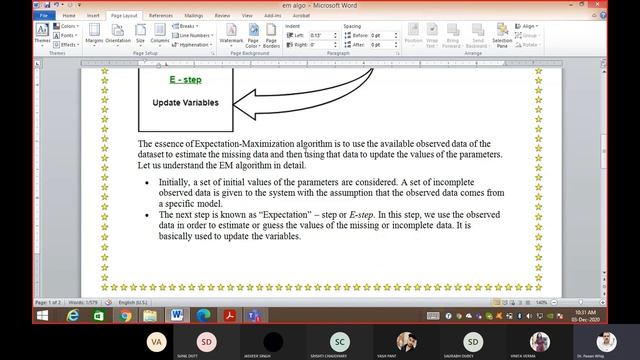
Task: Click the taskbar clock and date
Action: (x=586, y=316)
